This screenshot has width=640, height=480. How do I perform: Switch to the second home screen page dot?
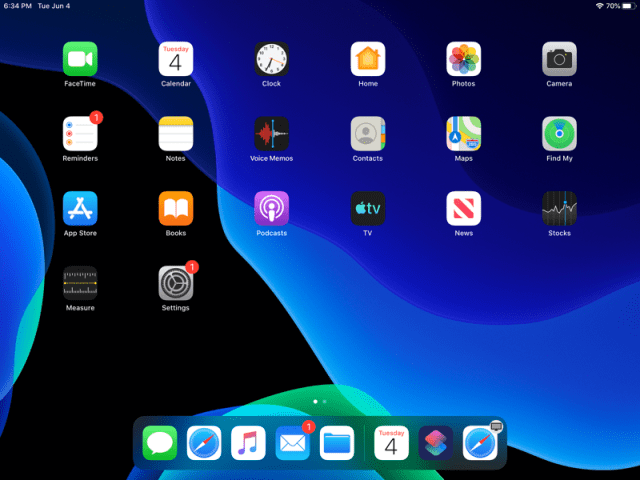pyautogui.click(x=324, y=402)
